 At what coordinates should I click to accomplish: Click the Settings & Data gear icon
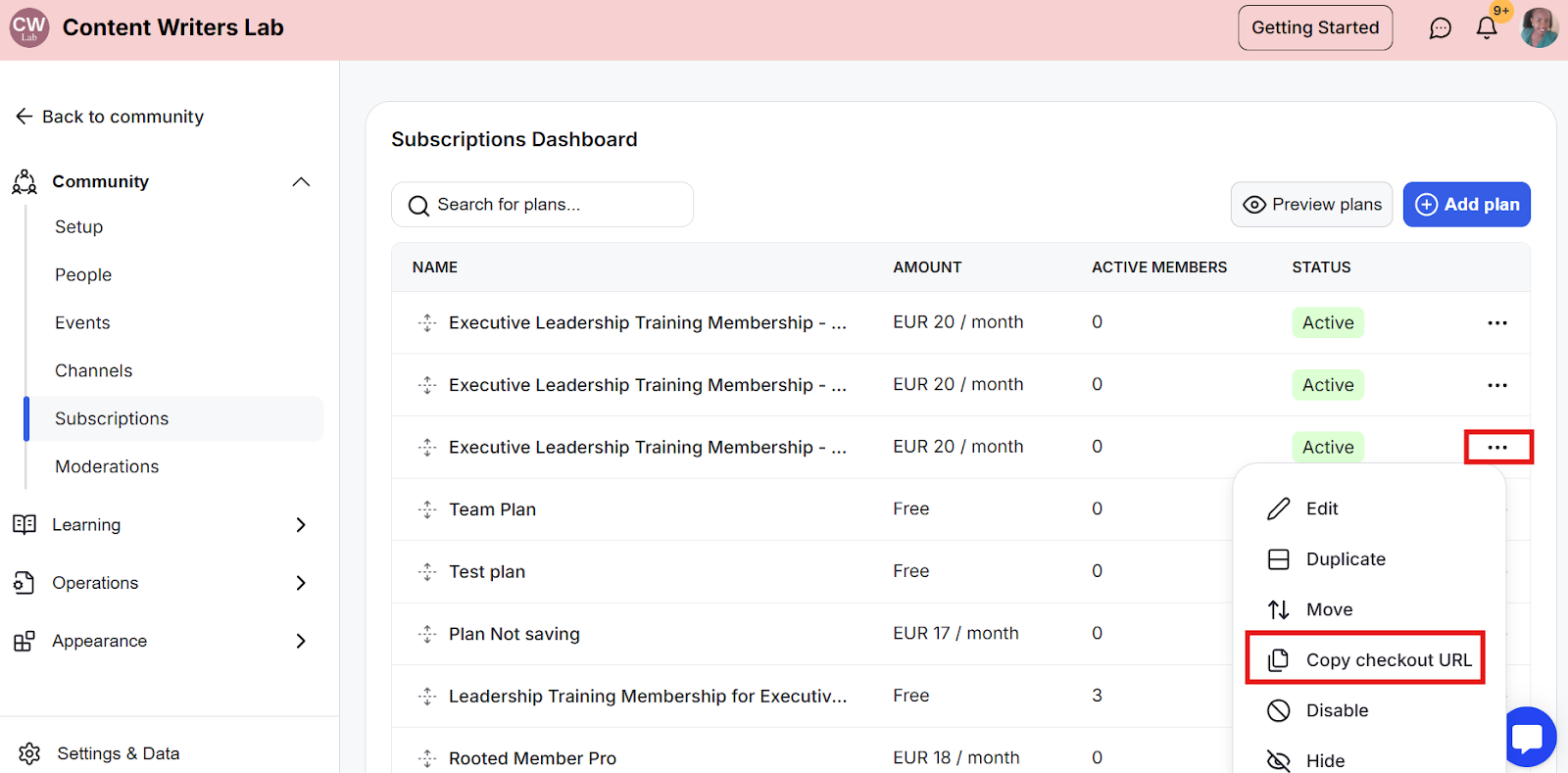29,753
